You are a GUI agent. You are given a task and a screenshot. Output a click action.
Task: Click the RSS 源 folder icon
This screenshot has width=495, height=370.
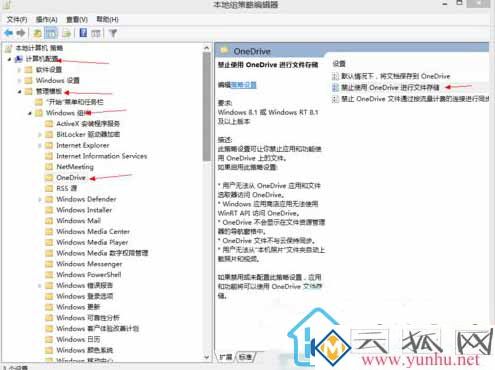[49, 188]
